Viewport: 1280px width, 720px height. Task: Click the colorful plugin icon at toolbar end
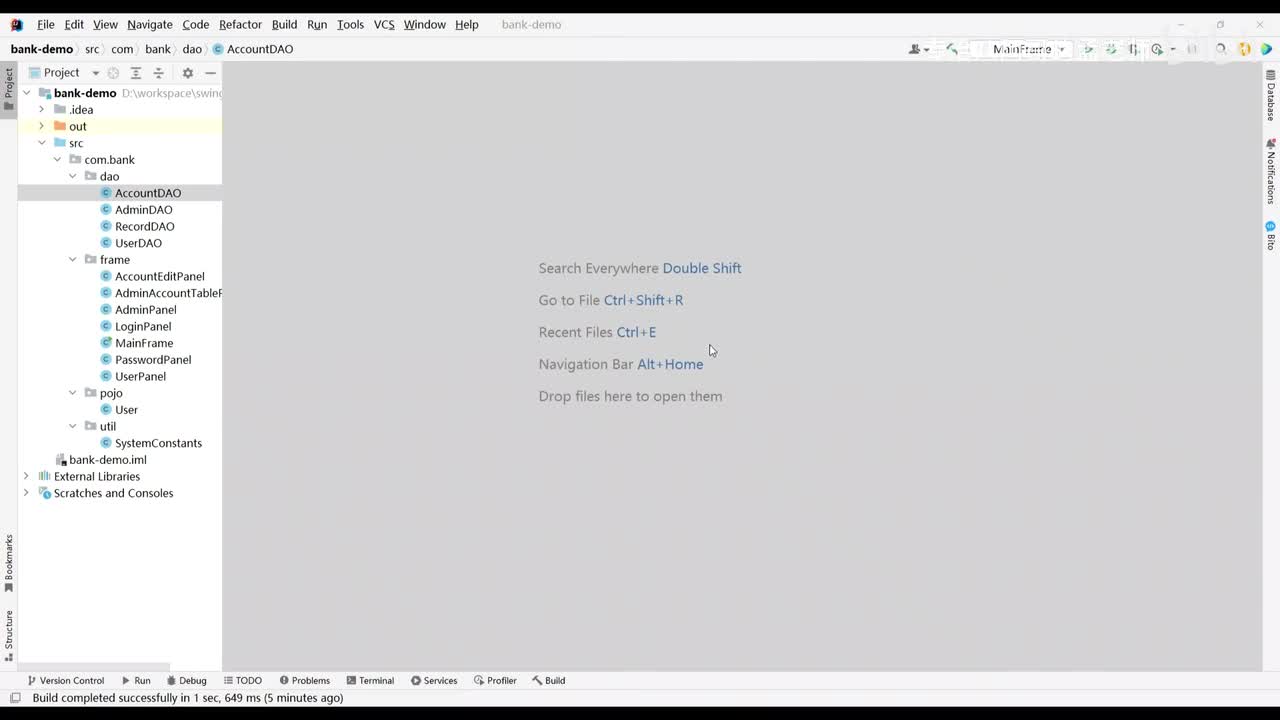[x=1266, y=49]
